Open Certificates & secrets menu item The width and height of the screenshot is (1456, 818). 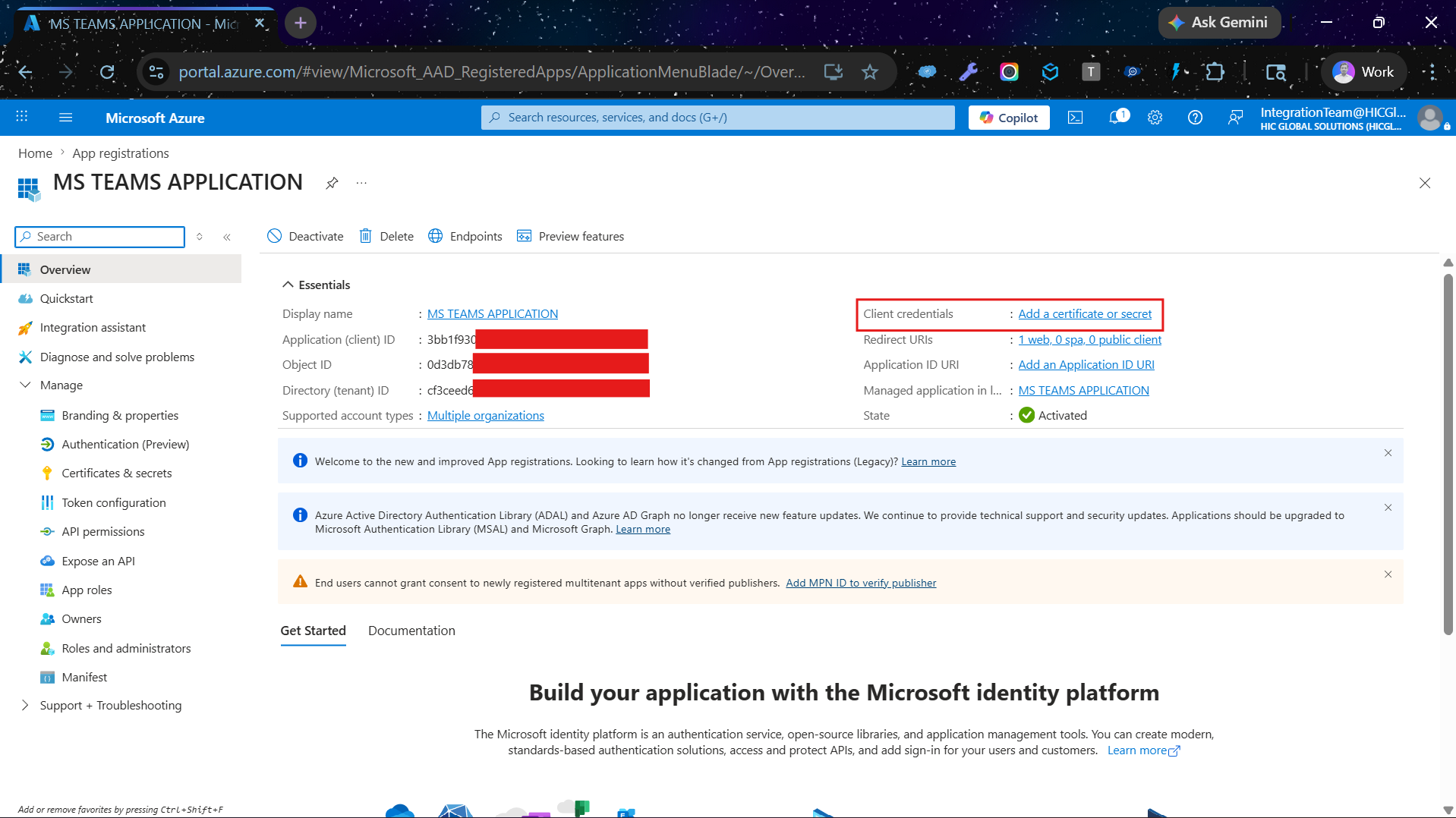(x=117, y=473)
